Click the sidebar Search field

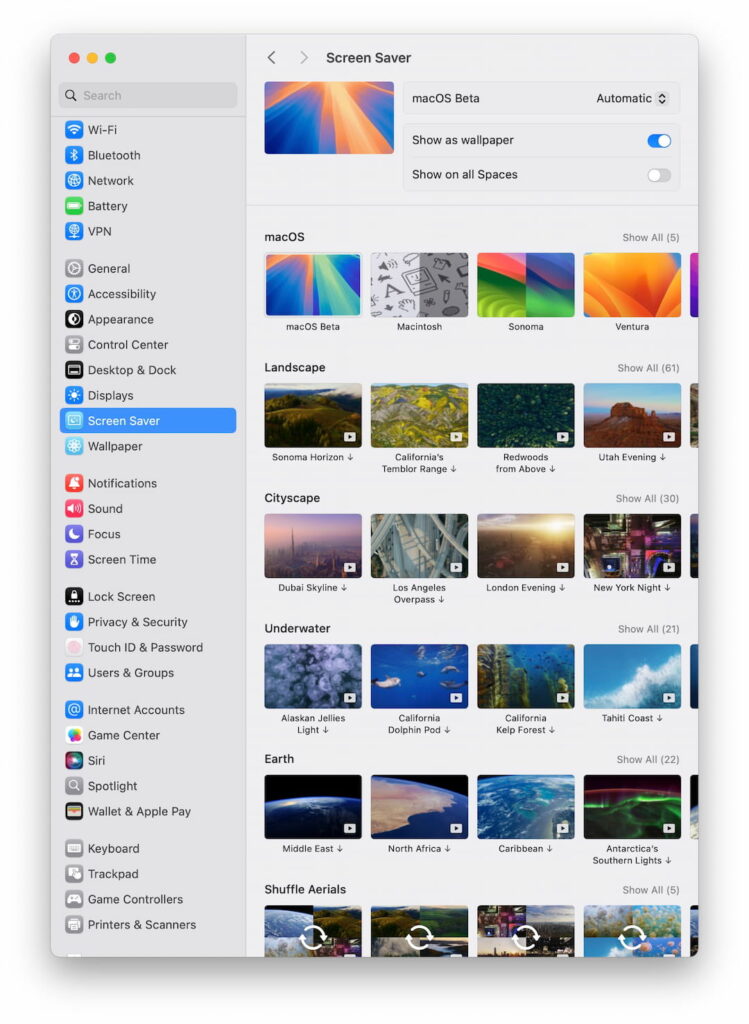coord(148,95)
